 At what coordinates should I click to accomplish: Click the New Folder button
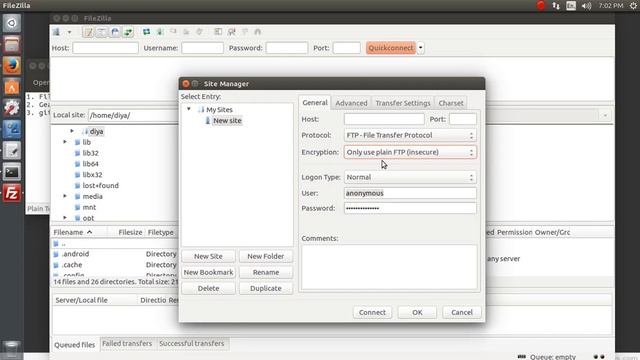pos(266,256)
